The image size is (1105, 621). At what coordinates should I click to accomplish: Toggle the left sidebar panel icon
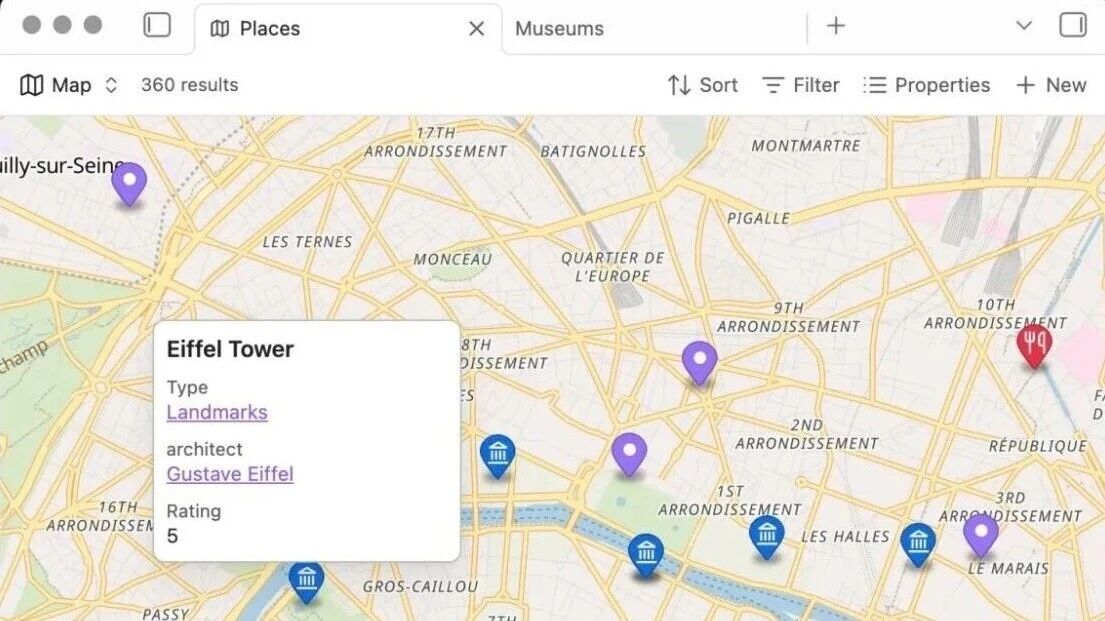[157, 25]
